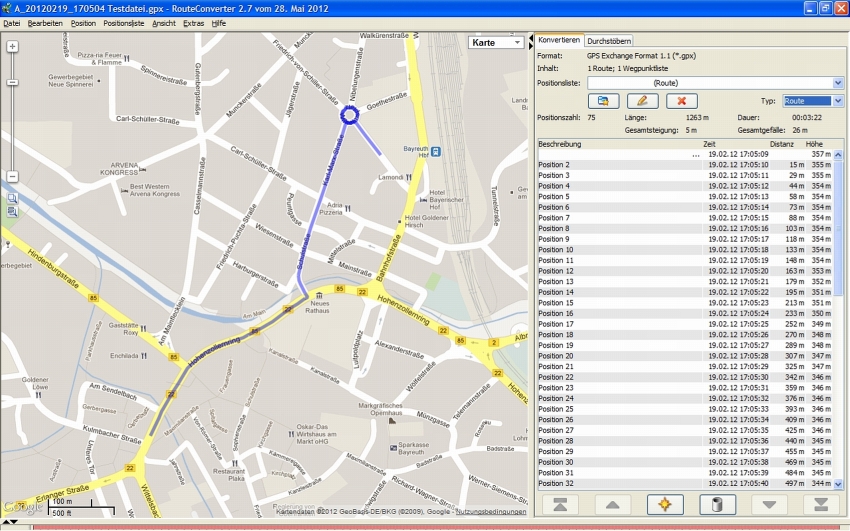Click the map zoom slider handle
850x531 pixels.
(x=12, y=82)
